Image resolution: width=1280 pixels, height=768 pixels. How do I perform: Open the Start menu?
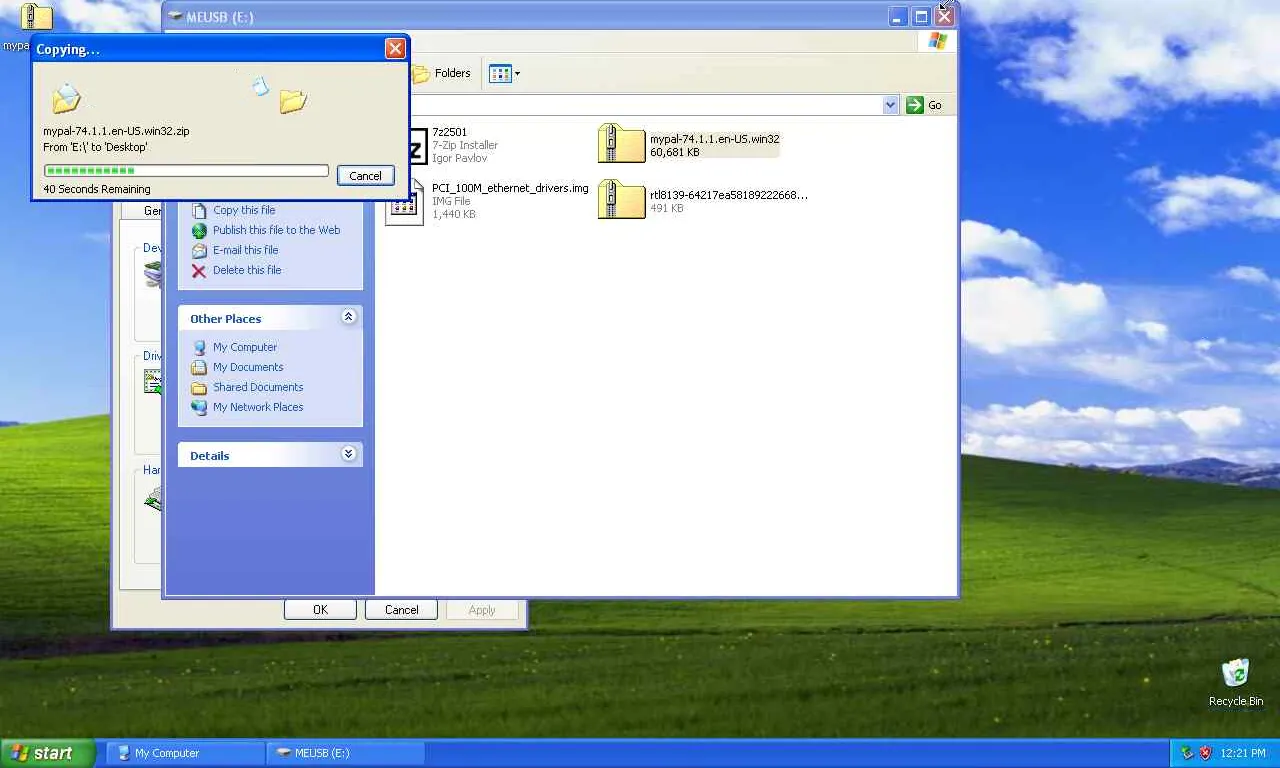click(47, 753)
